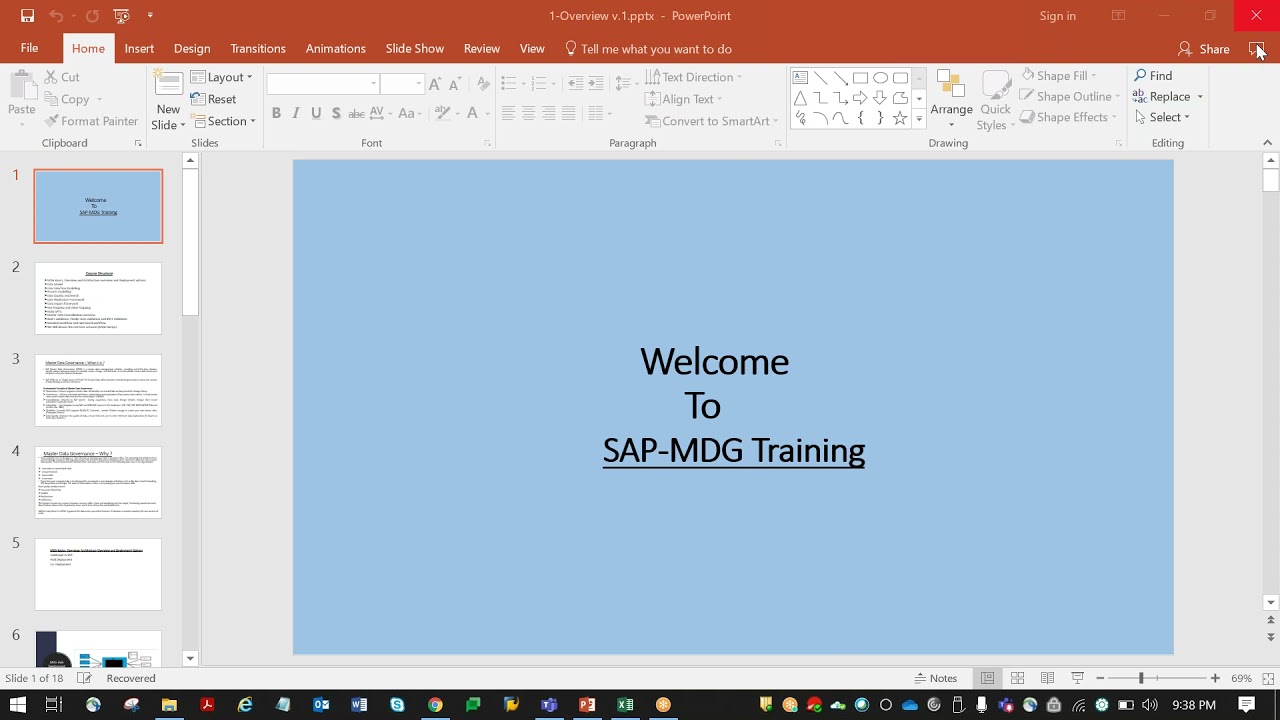
Task: Toggle Bold formatting
Action: pyautogui.click(x=276, y=114)
